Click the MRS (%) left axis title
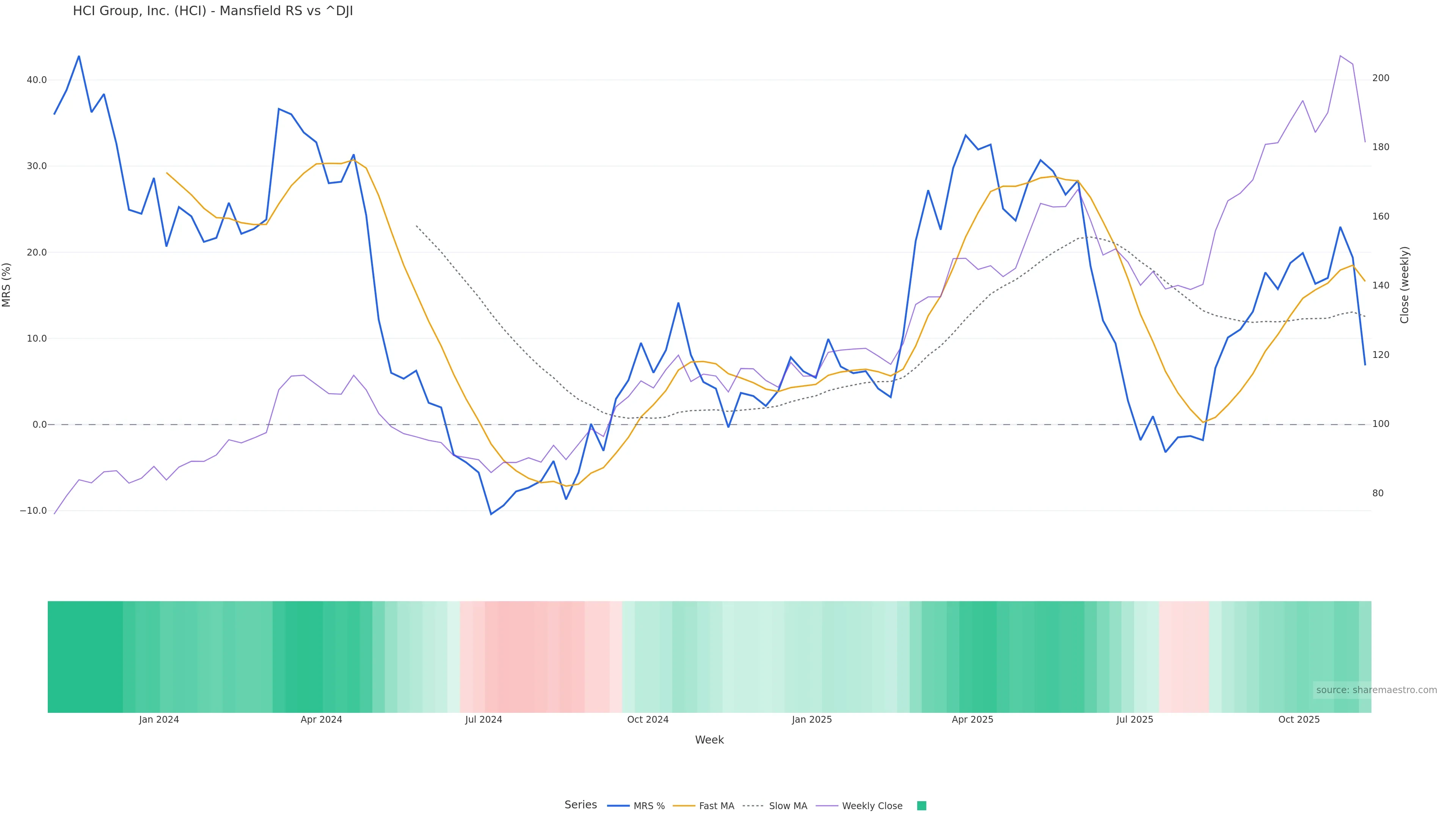The image size is (1456, 819). pyautogui.click(x=7, y=285)
